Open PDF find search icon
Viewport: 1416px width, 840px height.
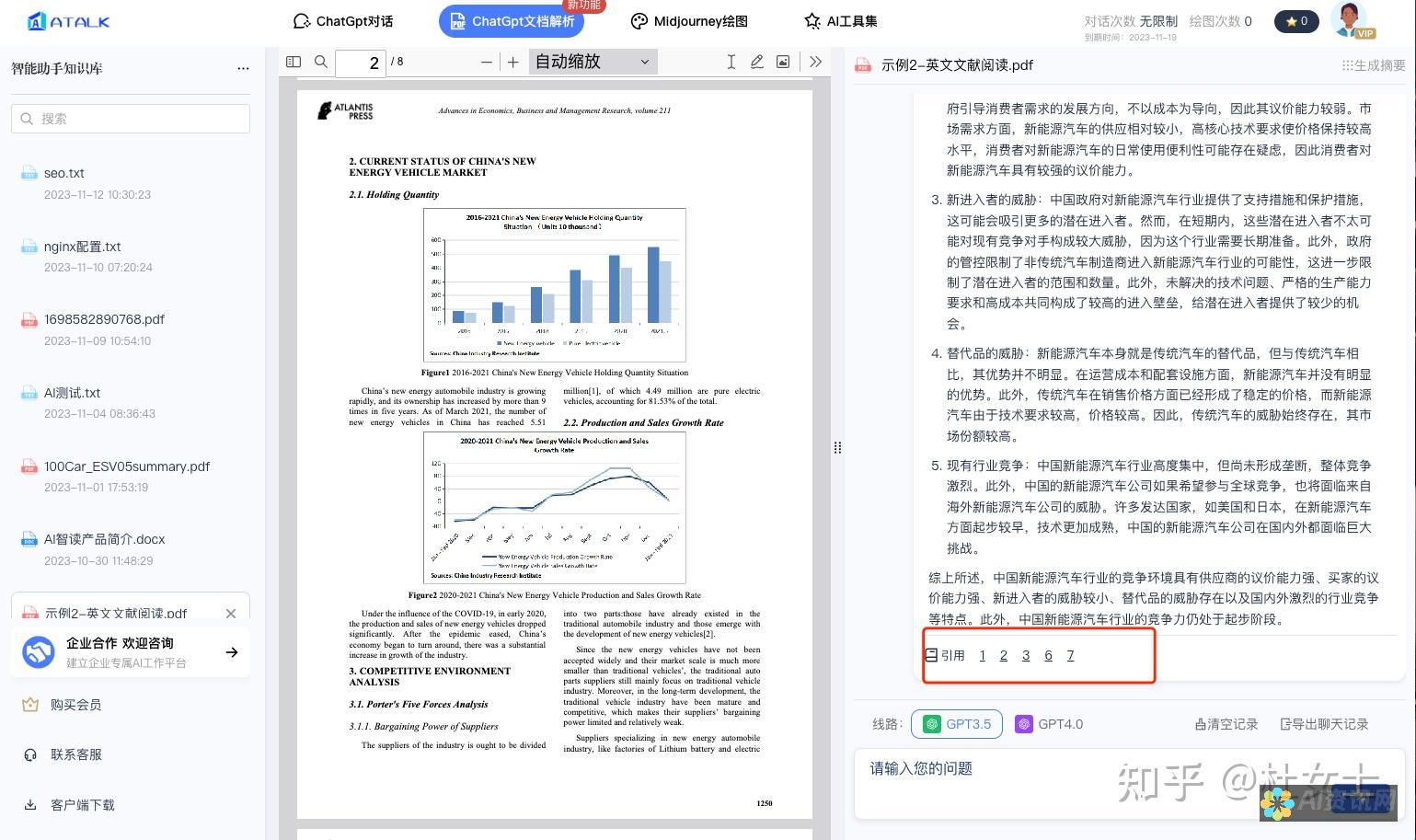[x=321, y=62]
